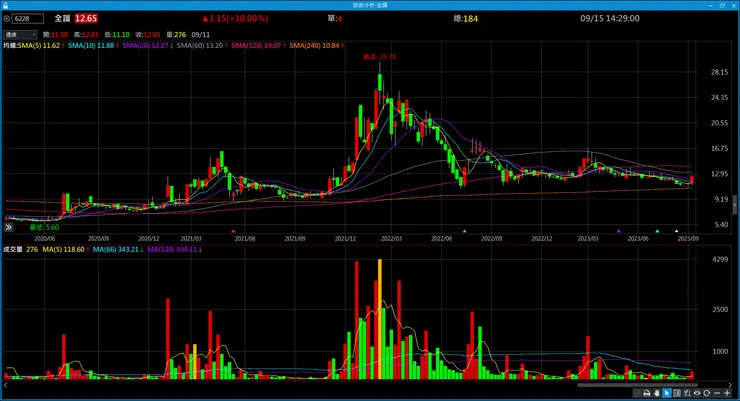Click the MA(5) 118.60 volume label

point(66,250)
